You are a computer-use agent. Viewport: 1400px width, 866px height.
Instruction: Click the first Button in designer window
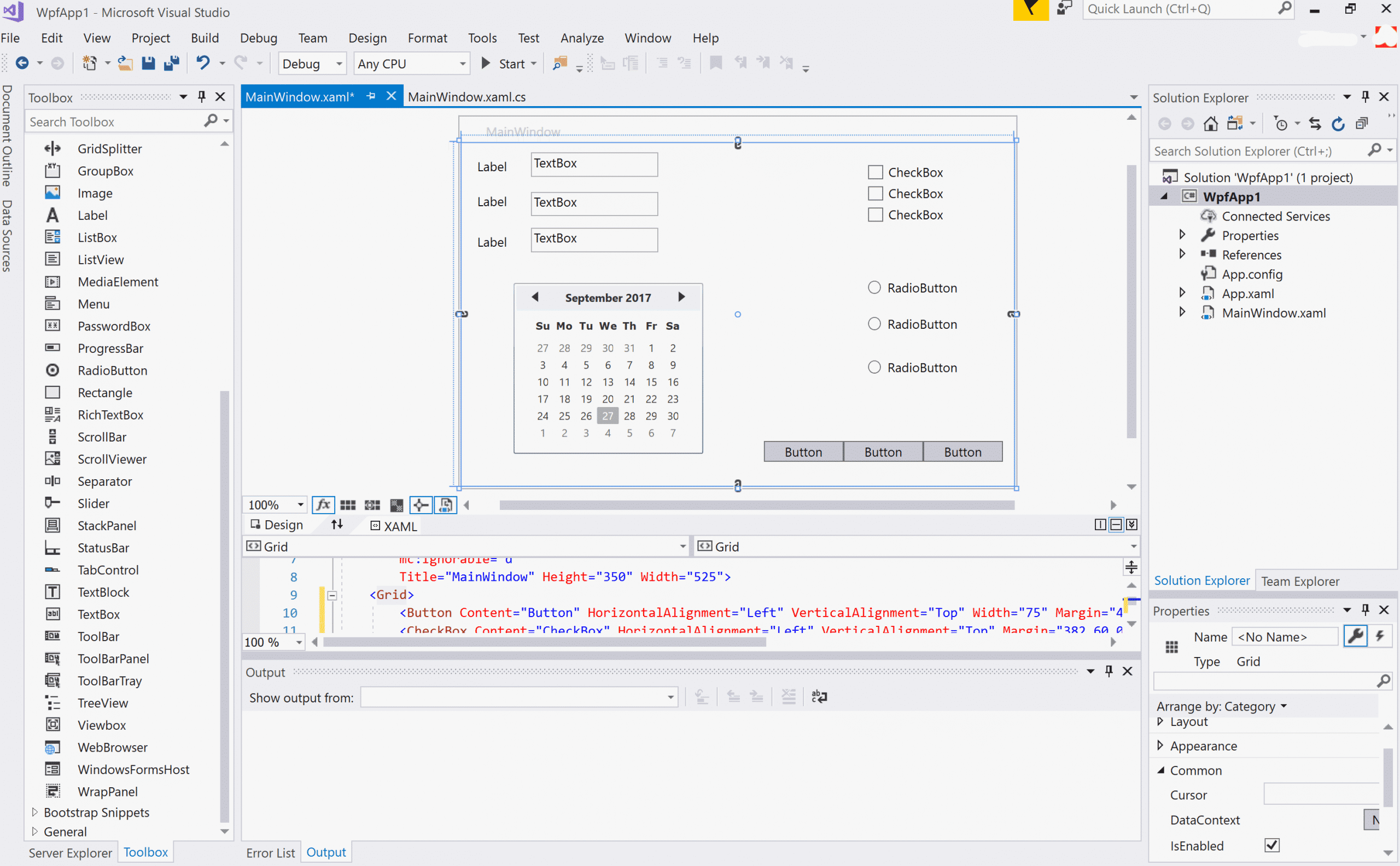(x=803, y=451)
